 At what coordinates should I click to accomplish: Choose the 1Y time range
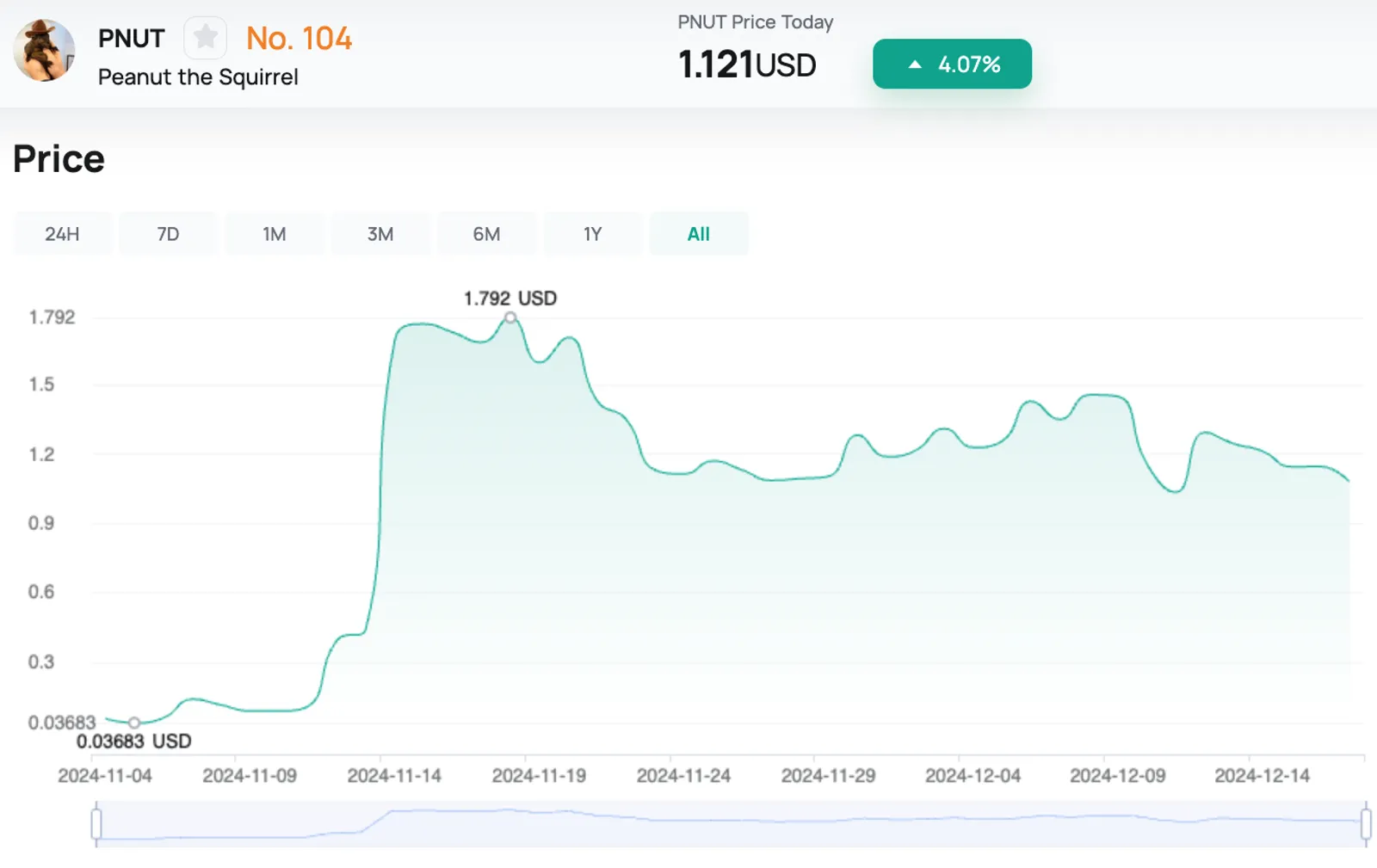592,234
